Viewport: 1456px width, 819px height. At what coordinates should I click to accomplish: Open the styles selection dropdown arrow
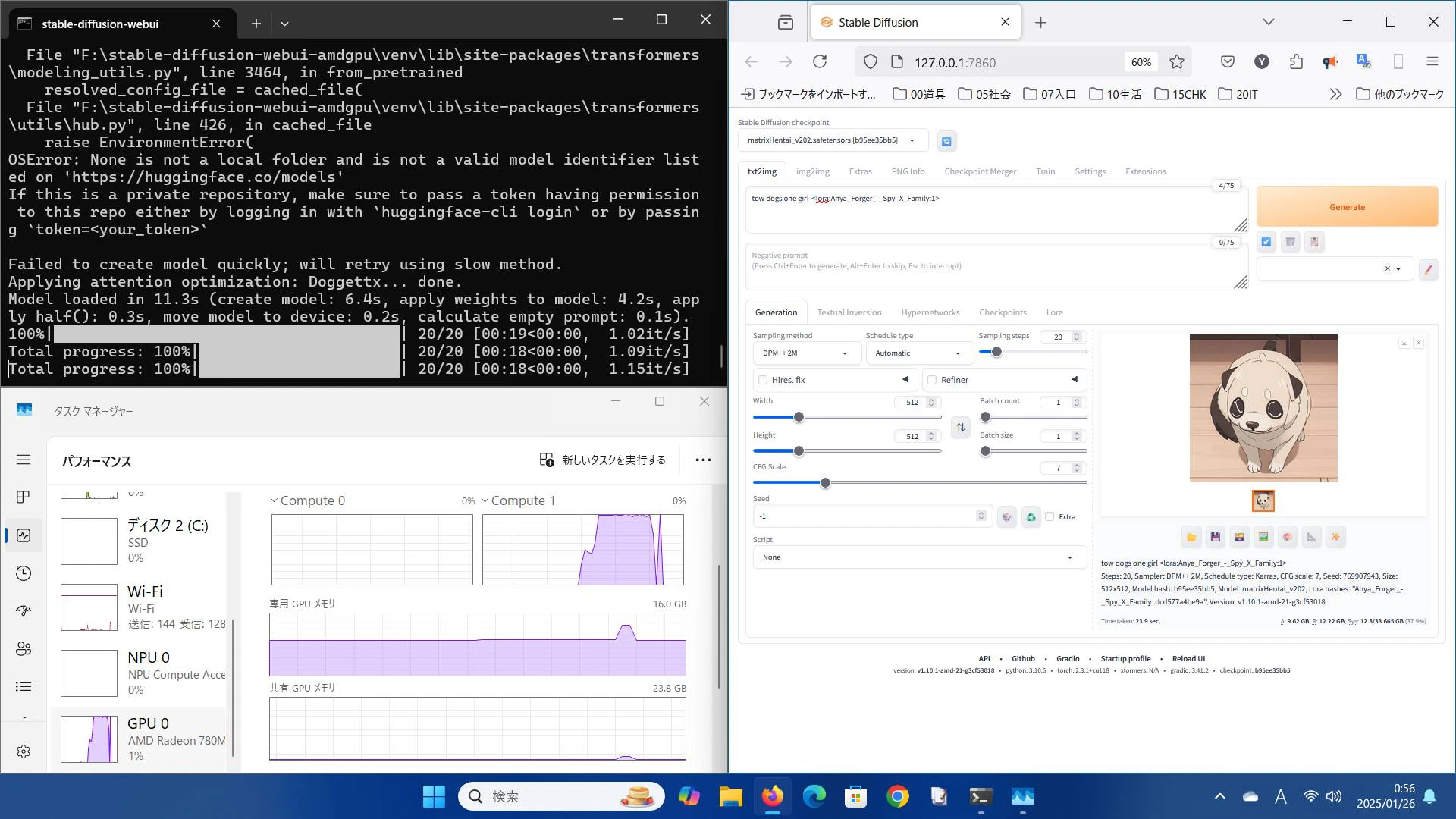pos(1398,269)
